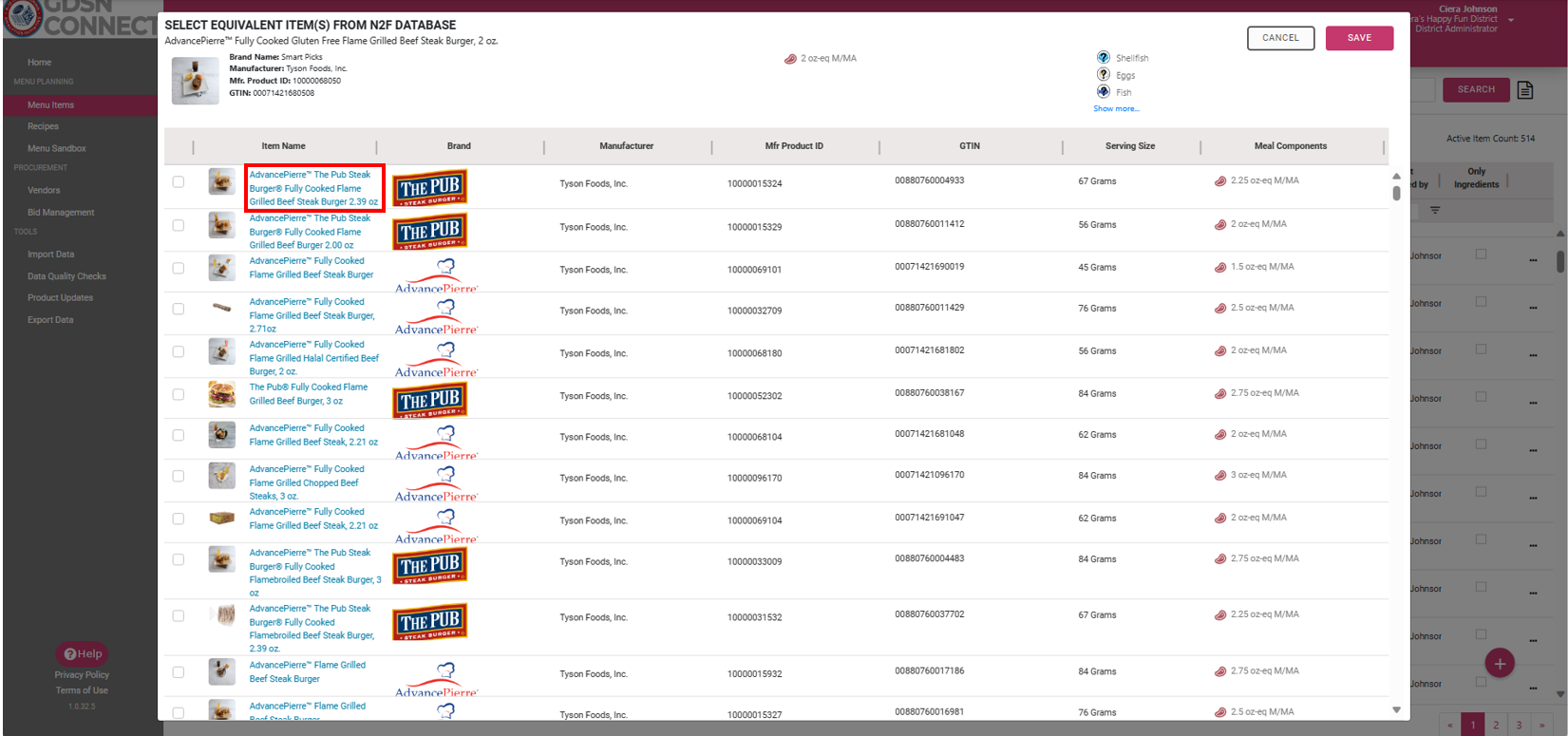The height and width of the screenshot is (736, 1568).
Task: Sort by Mfr Product ID column header
Action: (794, 146)
